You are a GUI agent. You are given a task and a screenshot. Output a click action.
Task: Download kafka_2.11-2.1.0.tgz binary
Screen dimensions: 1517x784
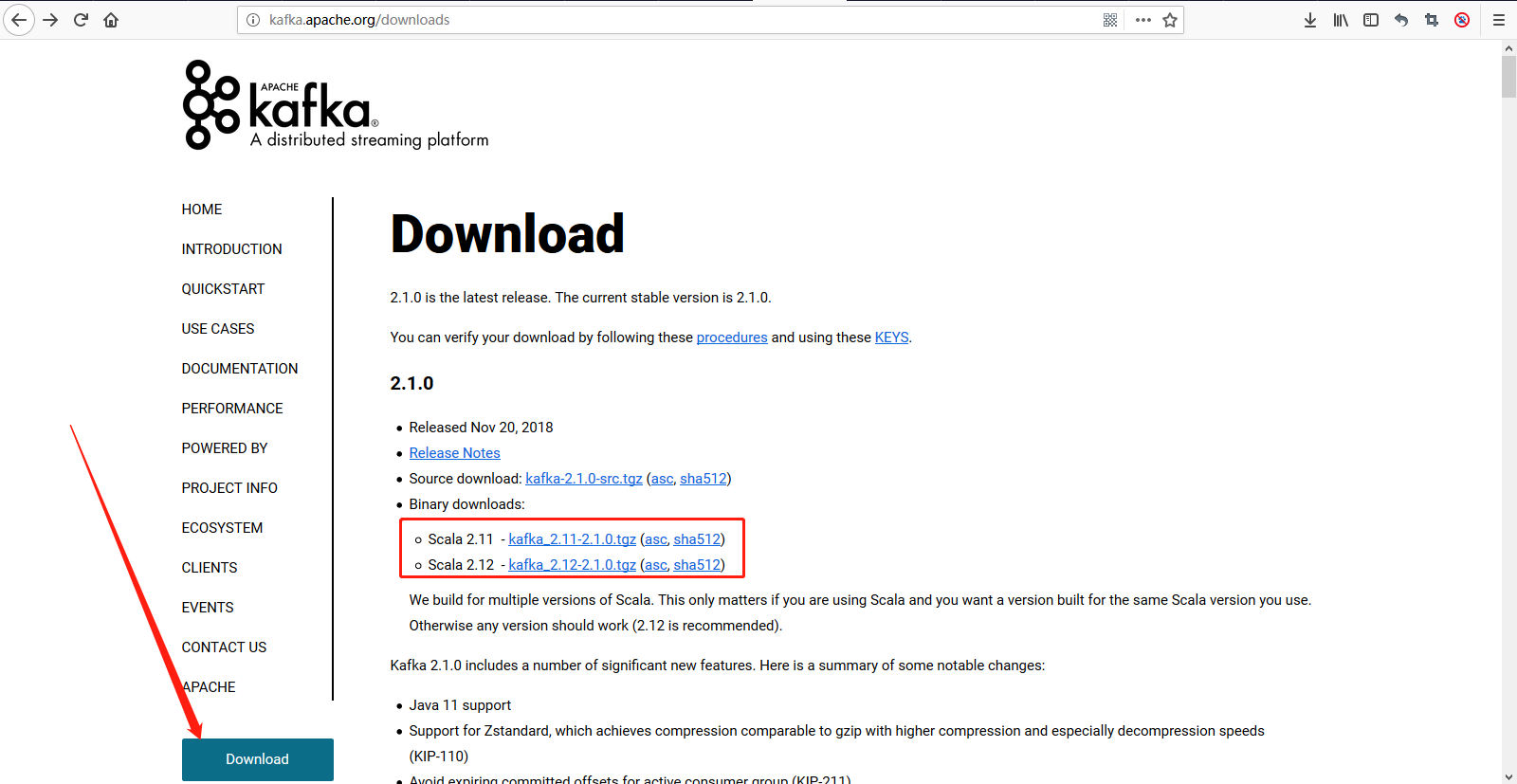click(573, 539)
